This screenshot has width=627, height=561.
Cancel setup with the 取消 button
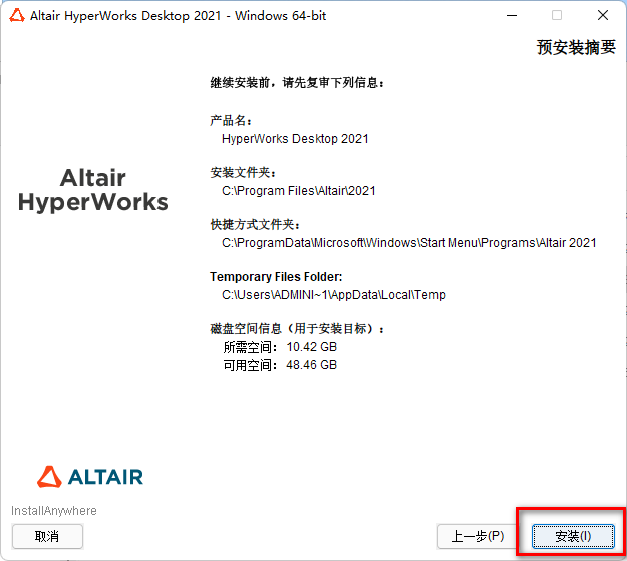(47, 536)
